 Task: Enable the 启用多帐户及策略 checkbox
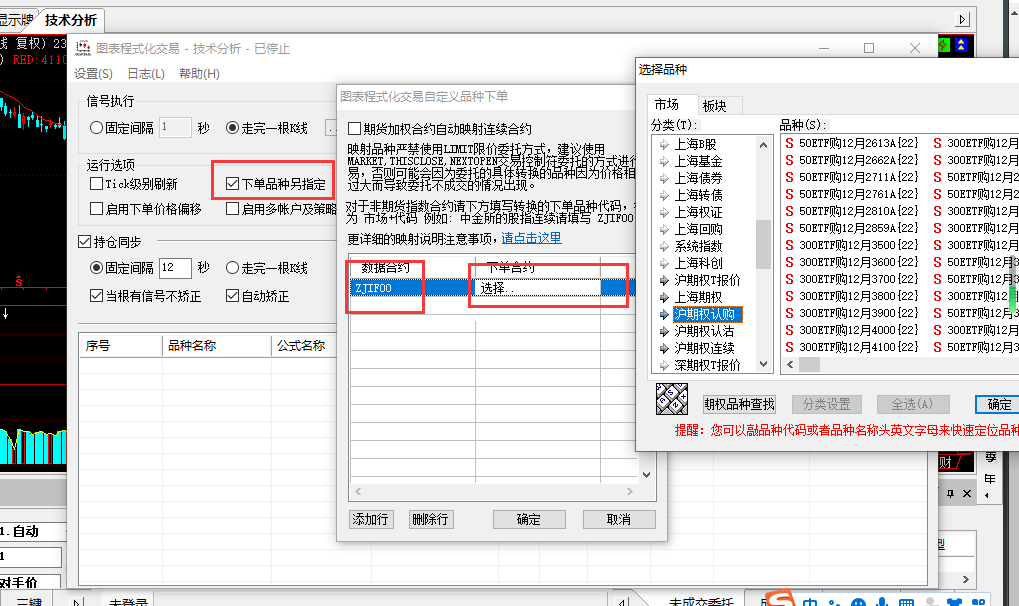[x=232, y=209]
